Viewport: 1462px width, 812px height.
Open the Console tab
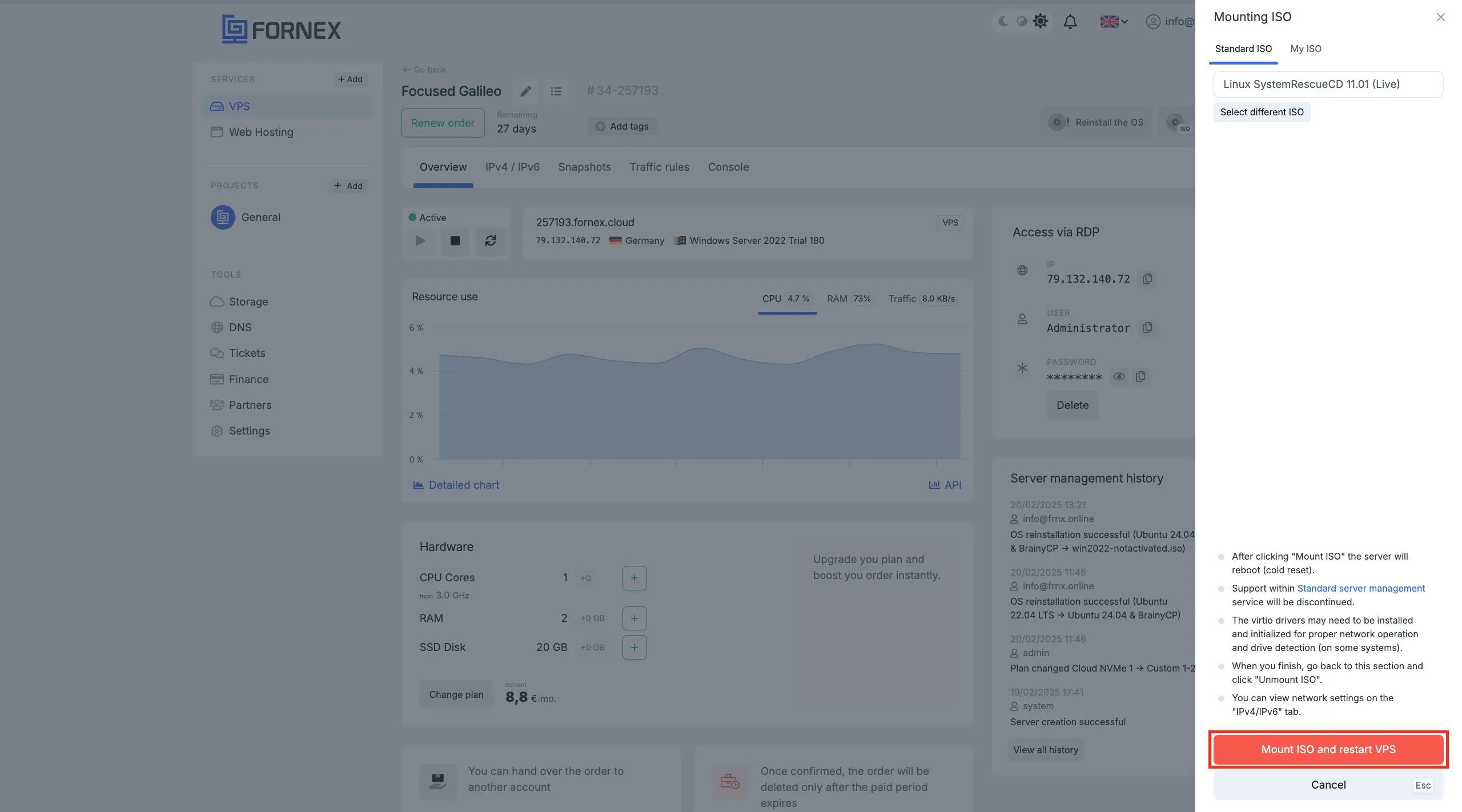click(x=728, y=167)
